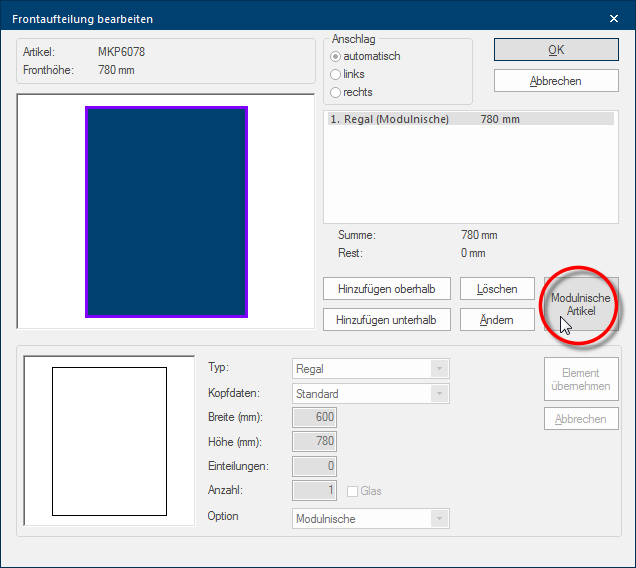Select the rechts Anschlag option
Screen dimensions: 636x568
point(336,92)
